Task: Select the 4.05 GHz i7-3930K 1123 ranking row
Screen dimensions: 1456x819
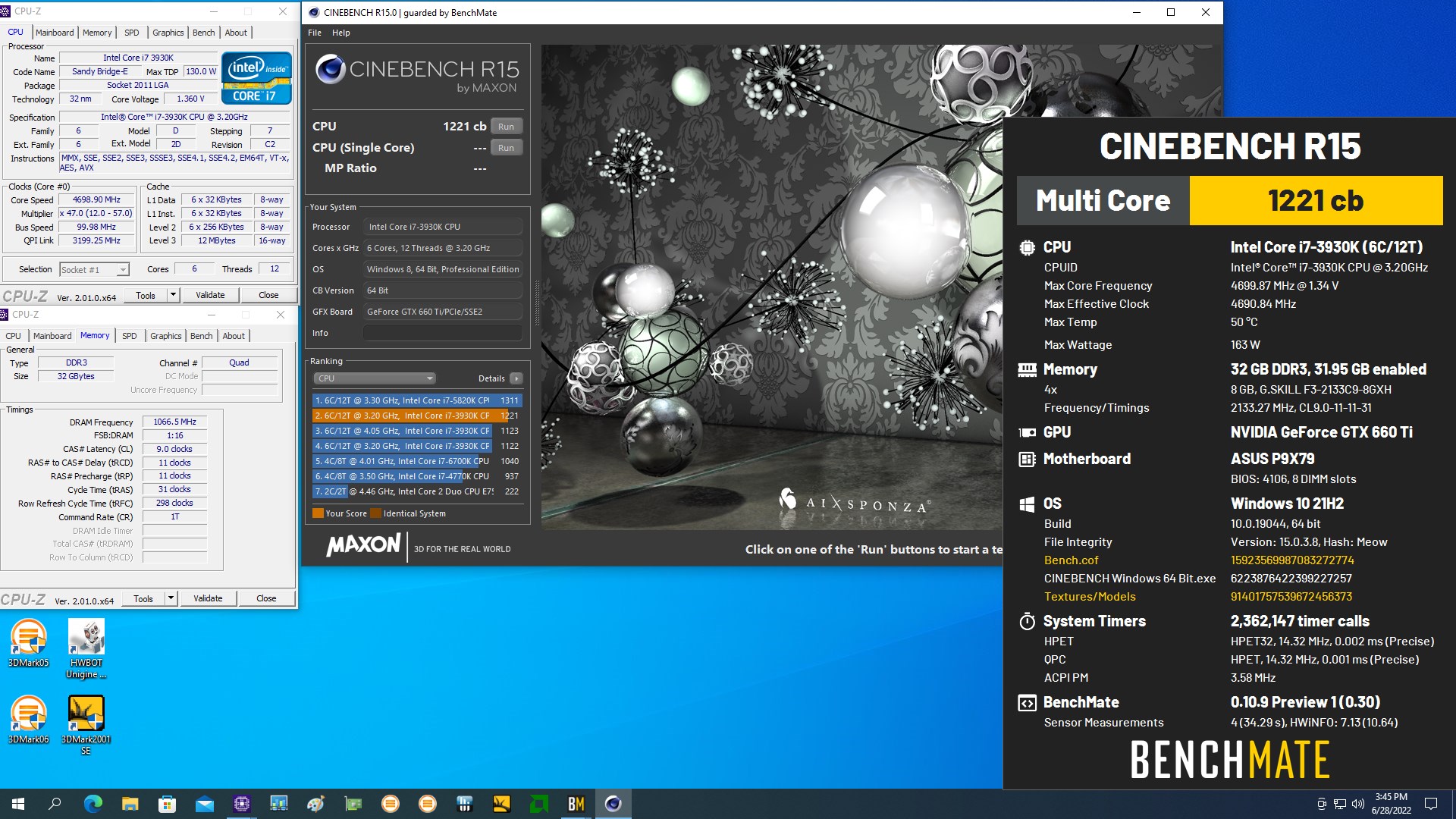Action: pos(416,431)
